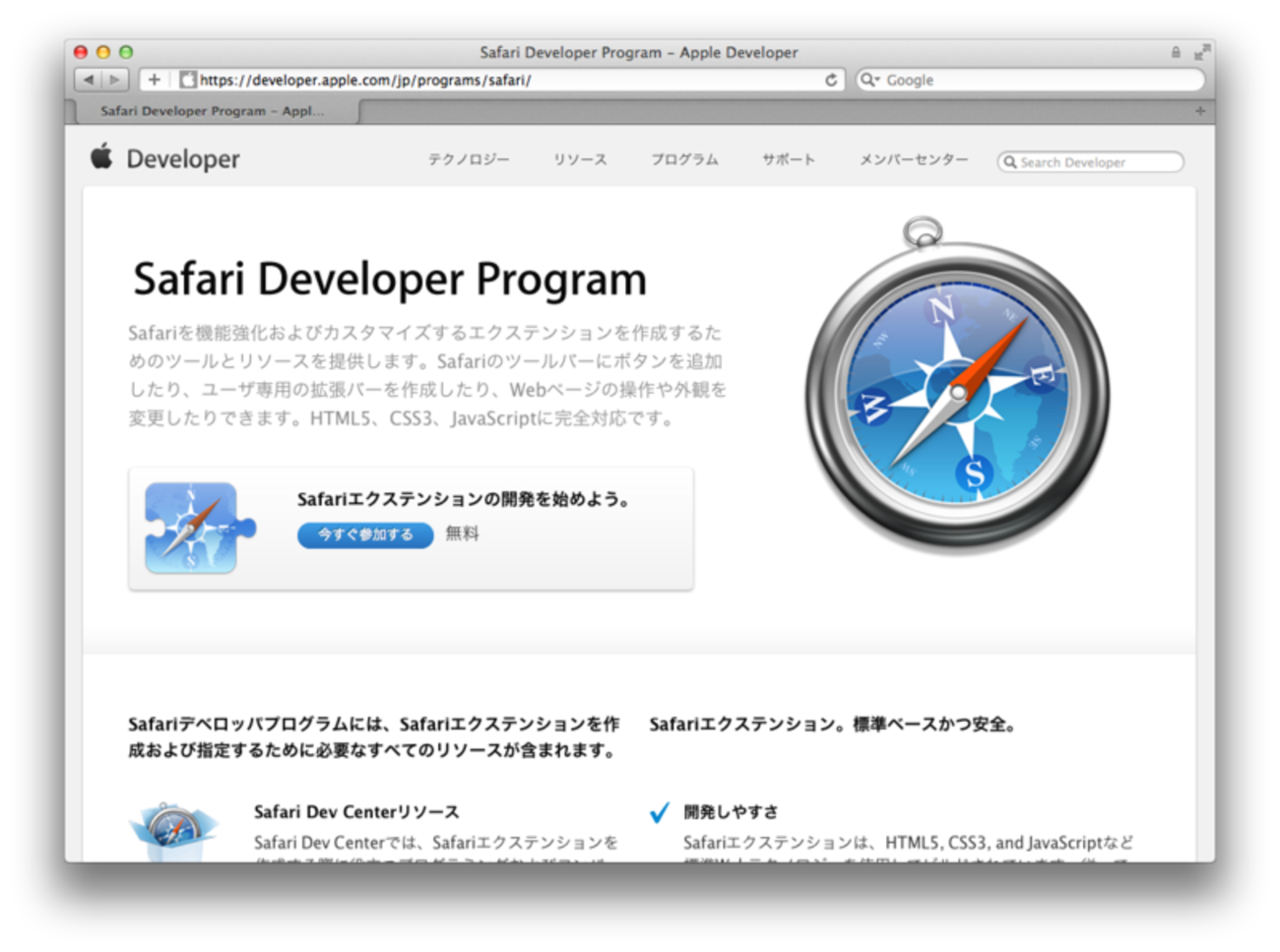
Task: Click the Safari extension puzzle icon
Action: [x=199, y=528]
